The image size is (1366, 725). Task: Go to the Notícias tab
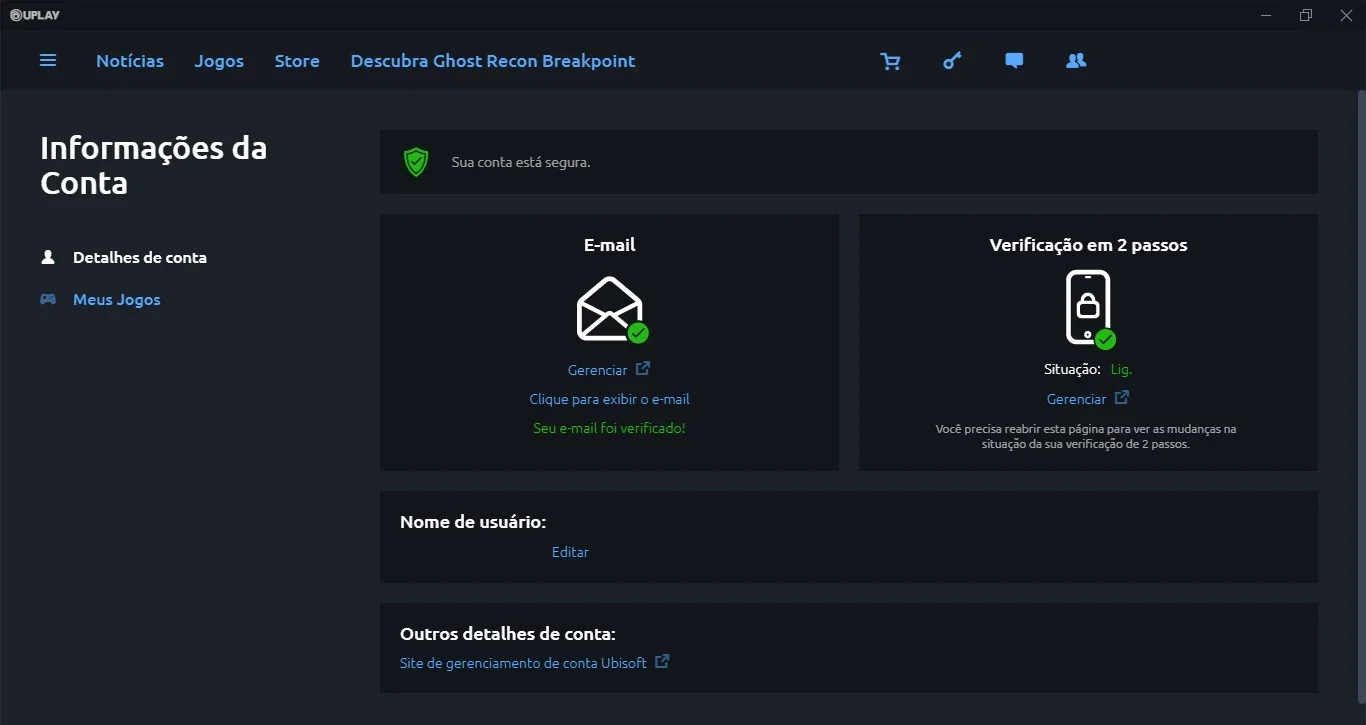click(x=130, y=61)
